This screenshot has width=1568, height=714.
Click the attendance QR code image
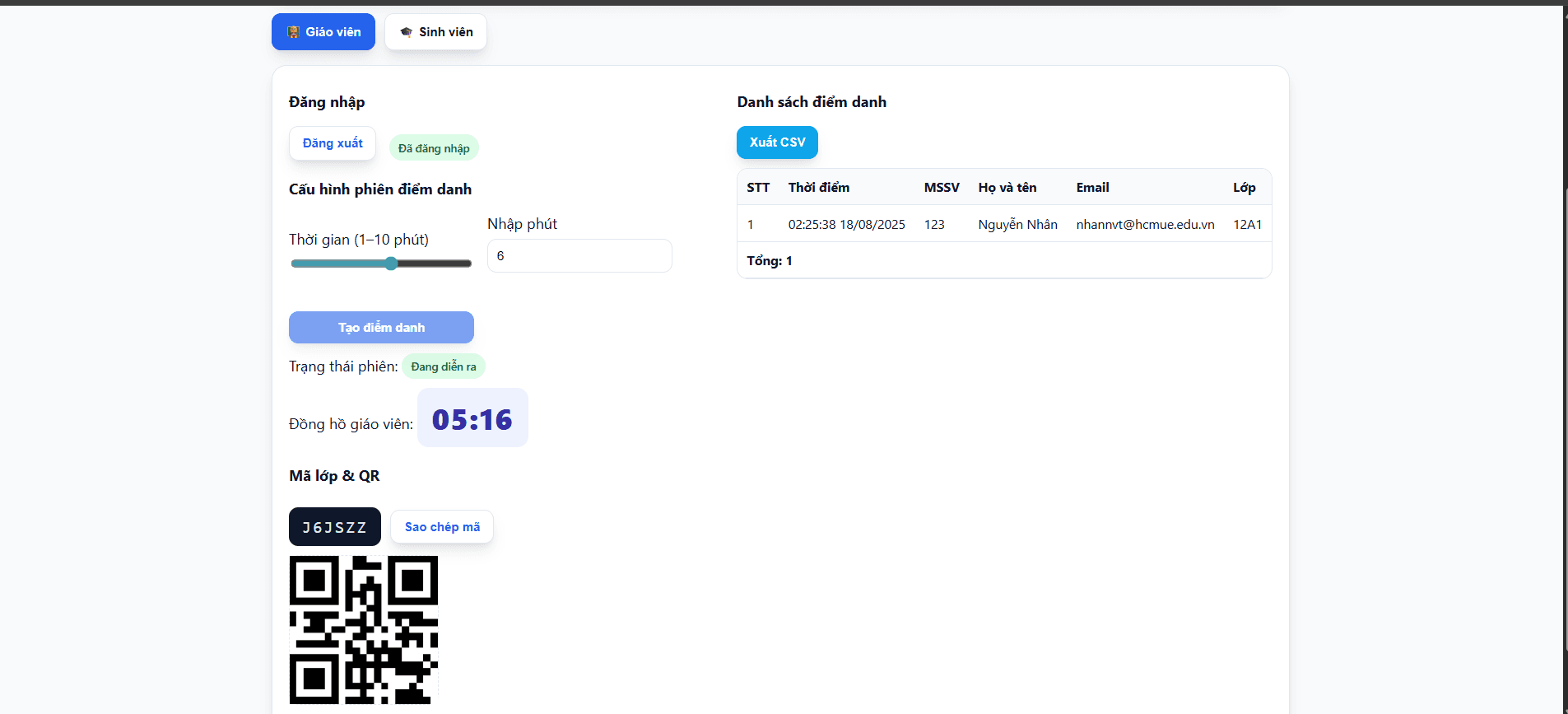click(x=363, y=630)
